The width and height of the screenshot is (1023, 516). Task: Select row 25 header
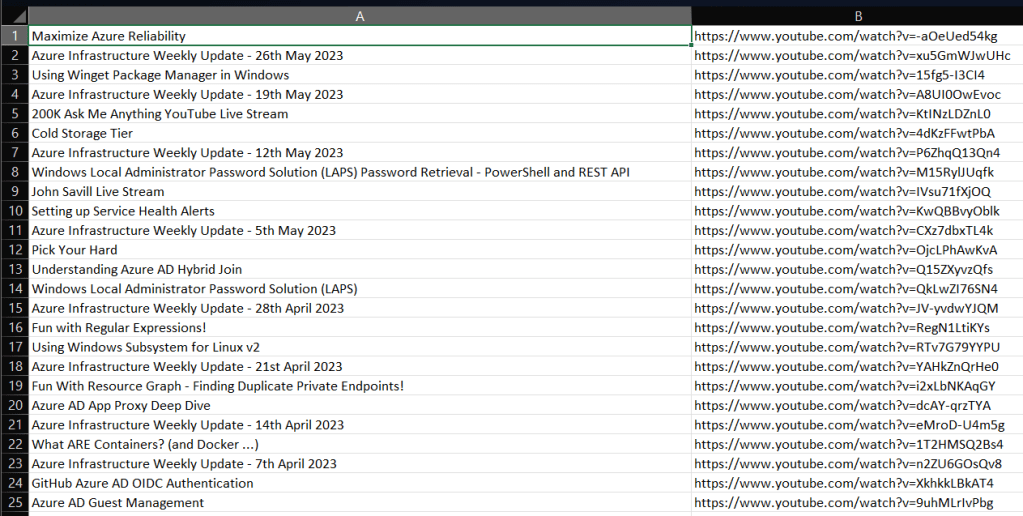[14, 502]
